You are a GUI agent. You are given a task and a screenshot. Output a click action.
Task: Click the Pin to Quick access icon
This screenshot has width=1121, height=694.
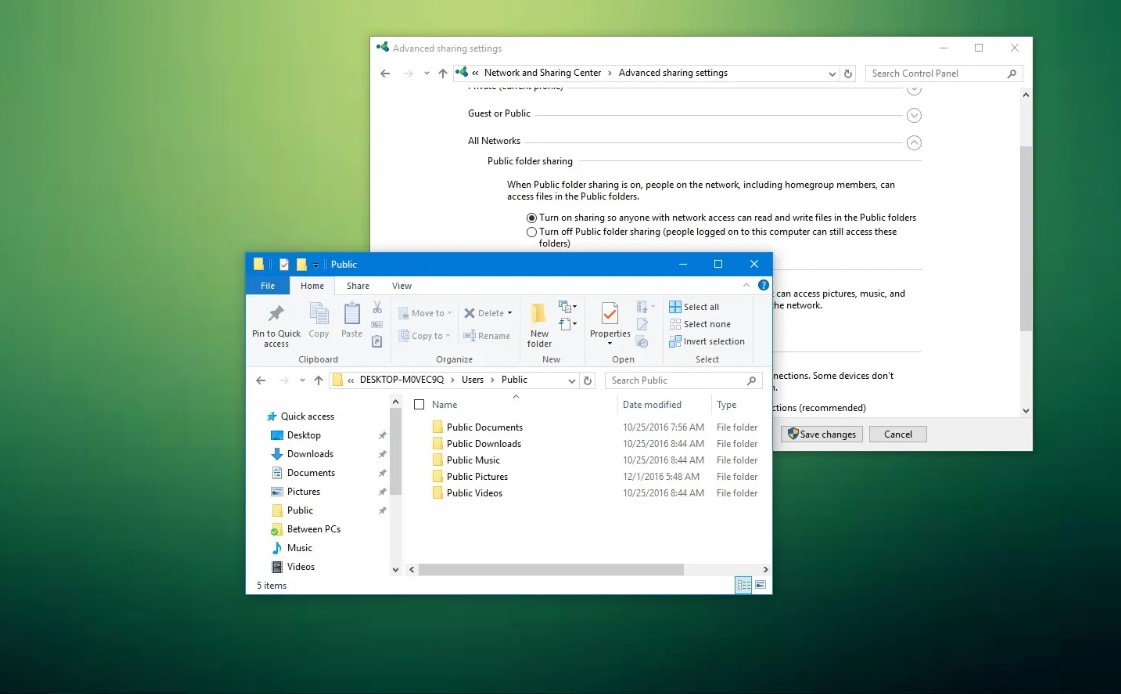click(276, 315)
